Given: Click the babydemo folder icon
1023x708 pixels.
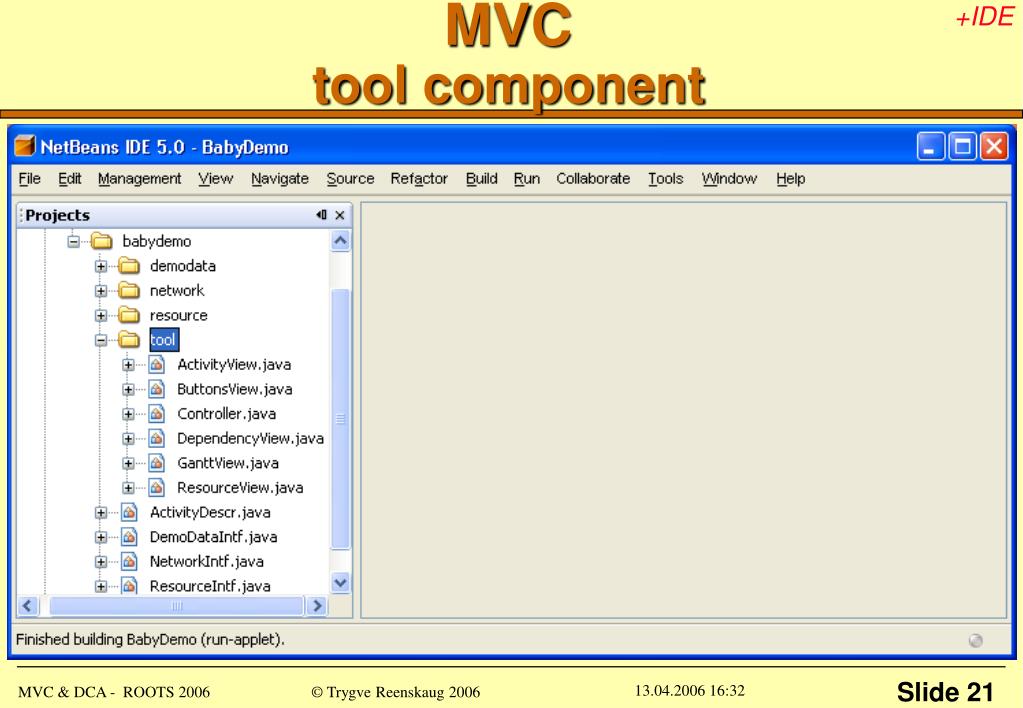Looking at the screenshot, I should (x=102, y=241).
